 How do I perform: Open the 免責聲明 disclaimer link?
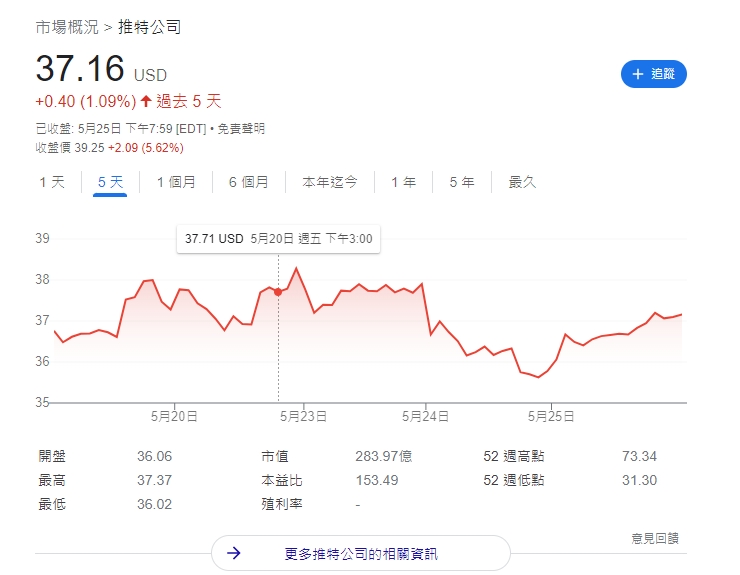click(x=241, y=129)
